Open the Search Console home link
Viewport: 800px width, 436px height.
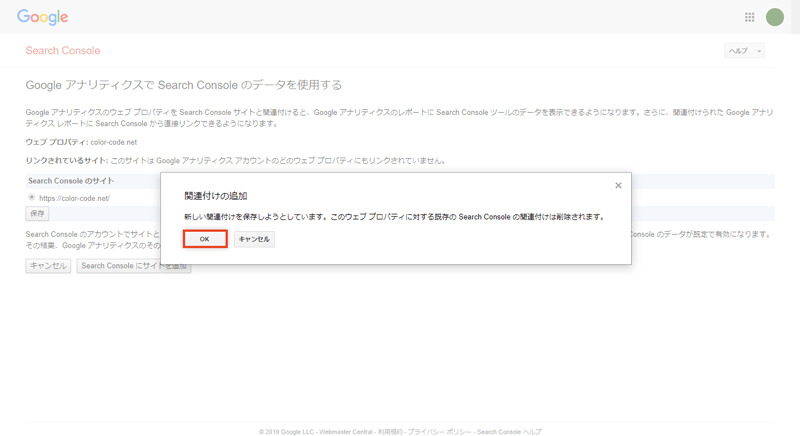click(63, 50)
